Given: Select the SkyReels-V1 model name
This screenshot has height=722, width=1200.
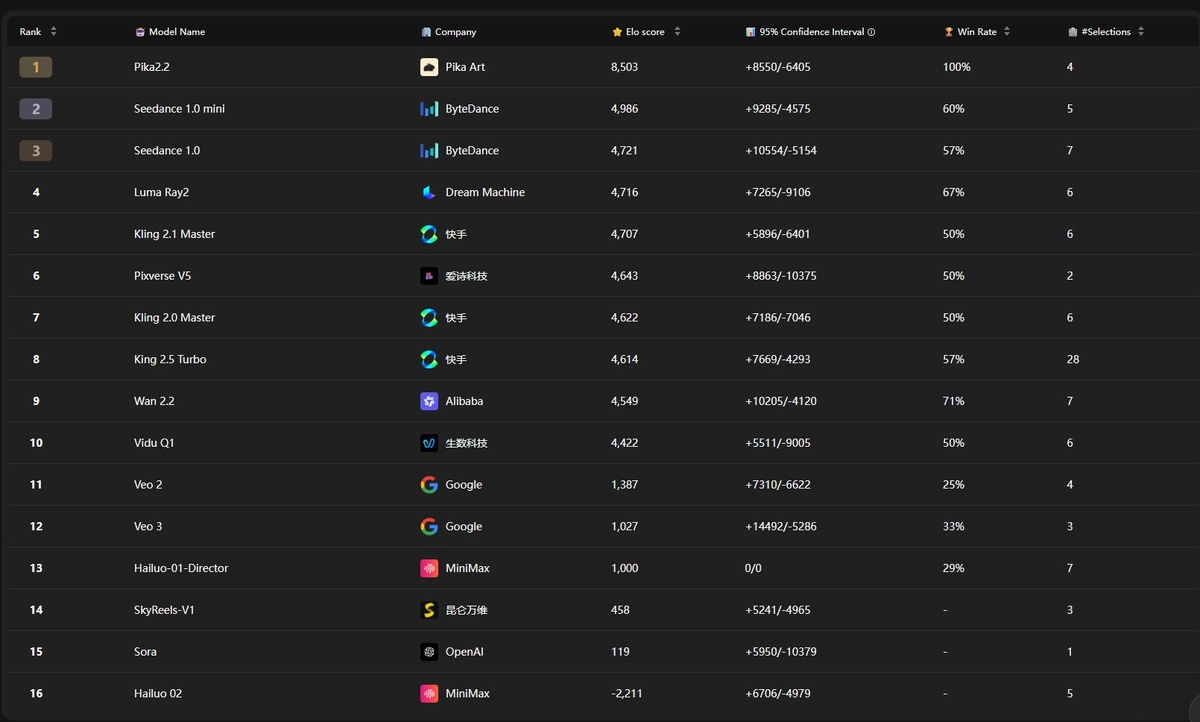Looking at the screenshot, I should 165,610.
